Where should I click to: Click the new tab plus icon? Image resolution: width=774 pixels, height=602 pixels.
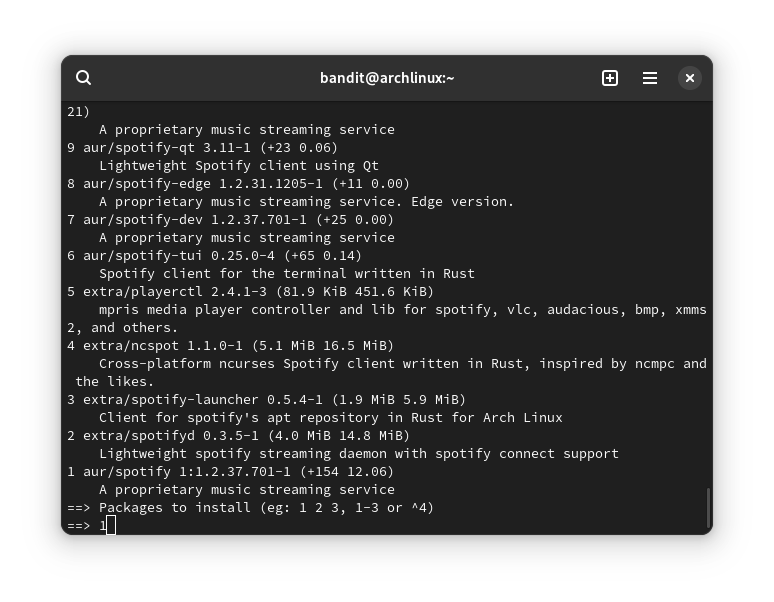click(x=610, y=78)
